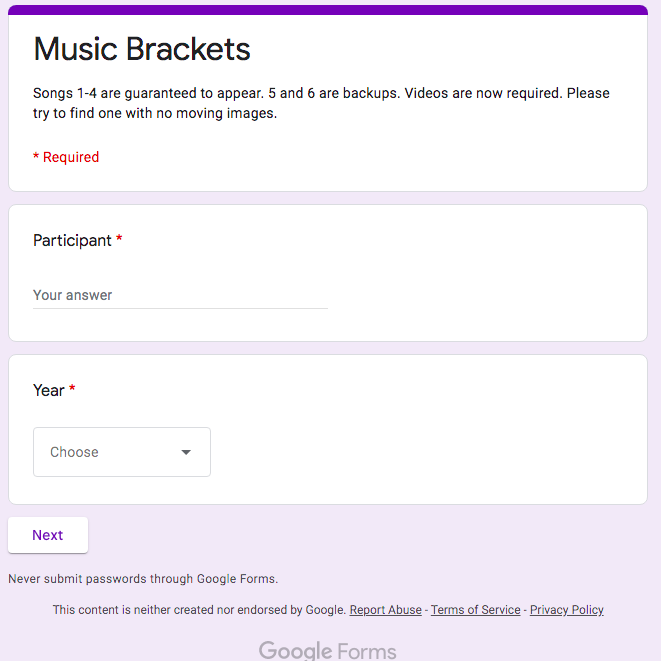
Task: Click the Year question label
Action: click(49, 390)
